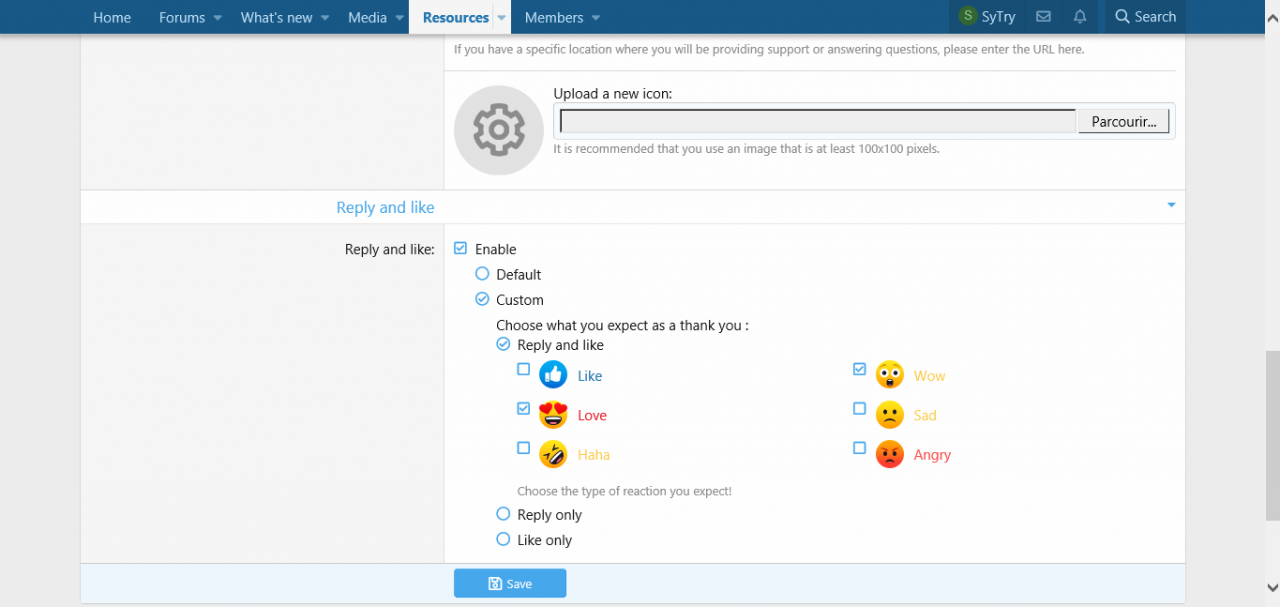Expand the Forums menu dropdown arrow
This screenshot has height=607, width=1280.
(219, 18)
